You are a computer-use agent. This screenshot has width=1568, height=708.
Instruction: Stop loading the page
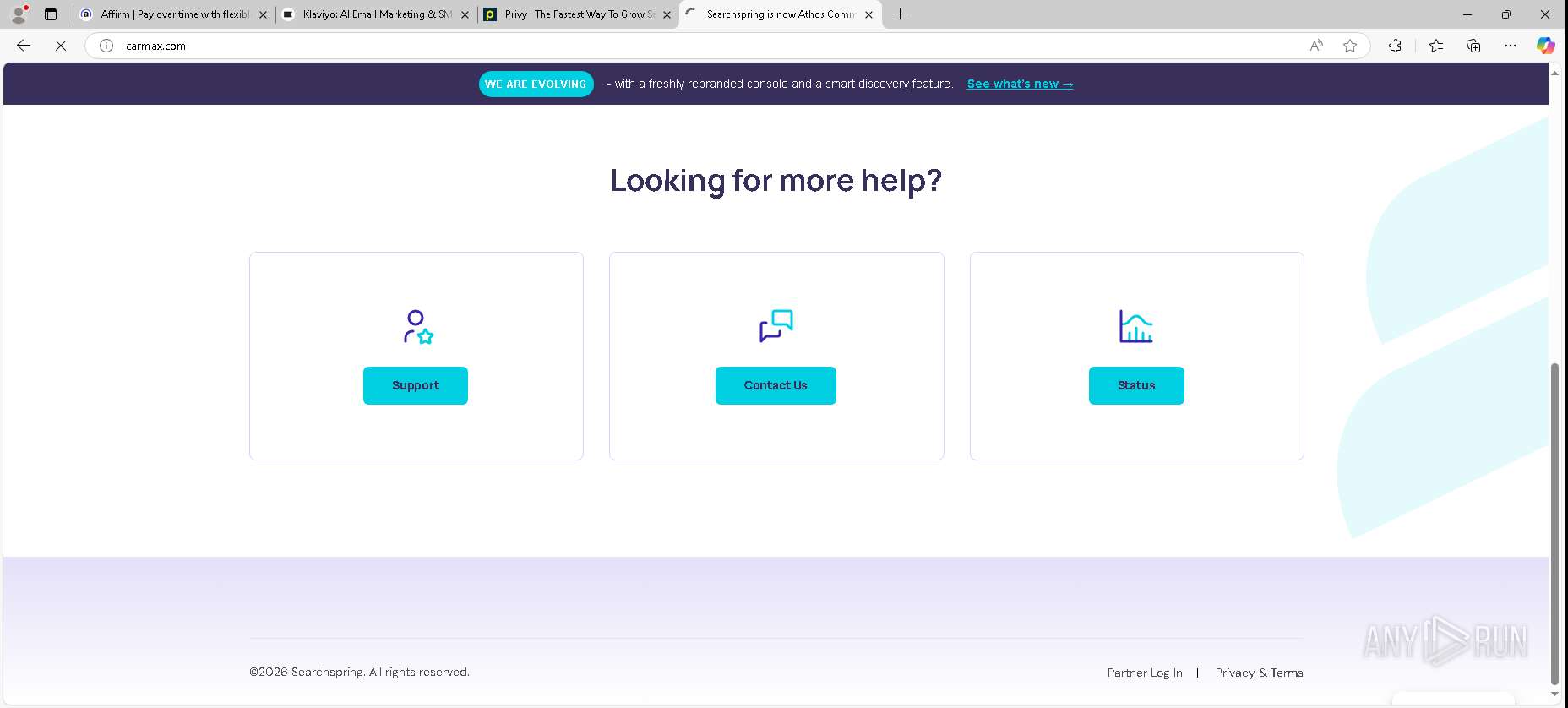click(61, 46)
